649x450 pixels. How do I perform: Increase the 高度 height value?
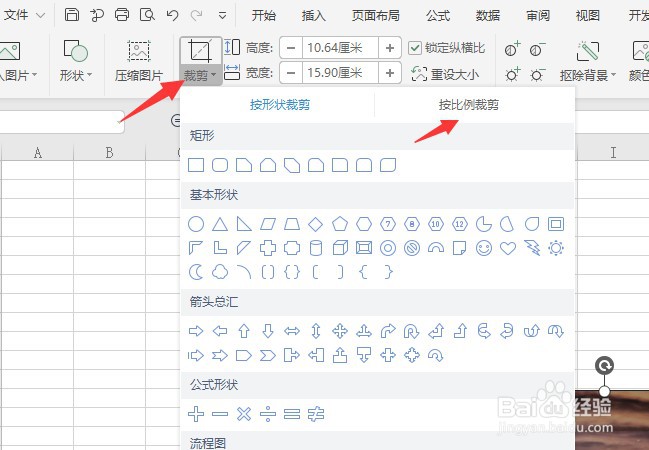(389, 48)
